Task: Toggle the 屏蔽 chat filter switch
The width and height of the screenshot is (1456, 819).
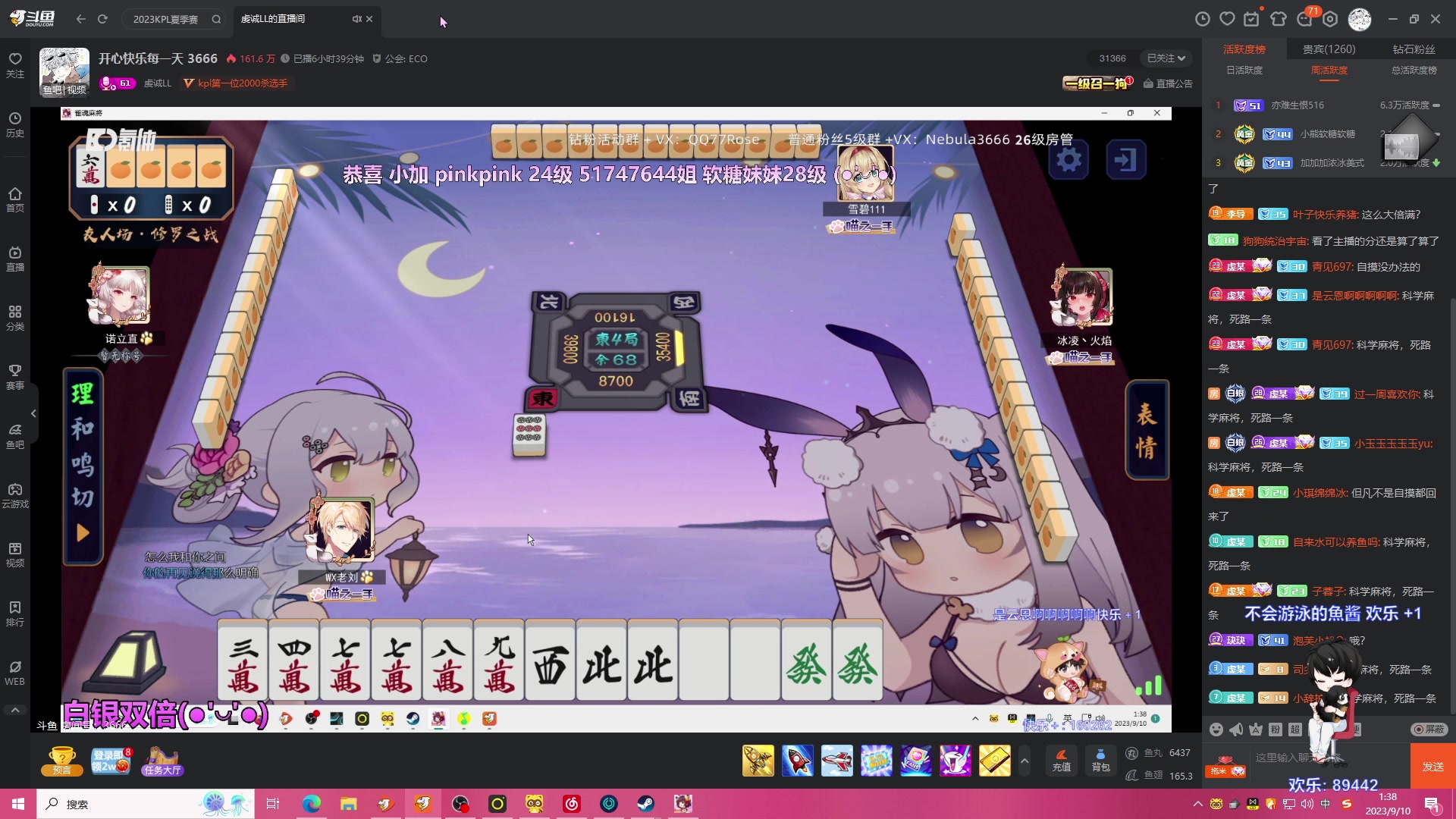Action: 1429,729
